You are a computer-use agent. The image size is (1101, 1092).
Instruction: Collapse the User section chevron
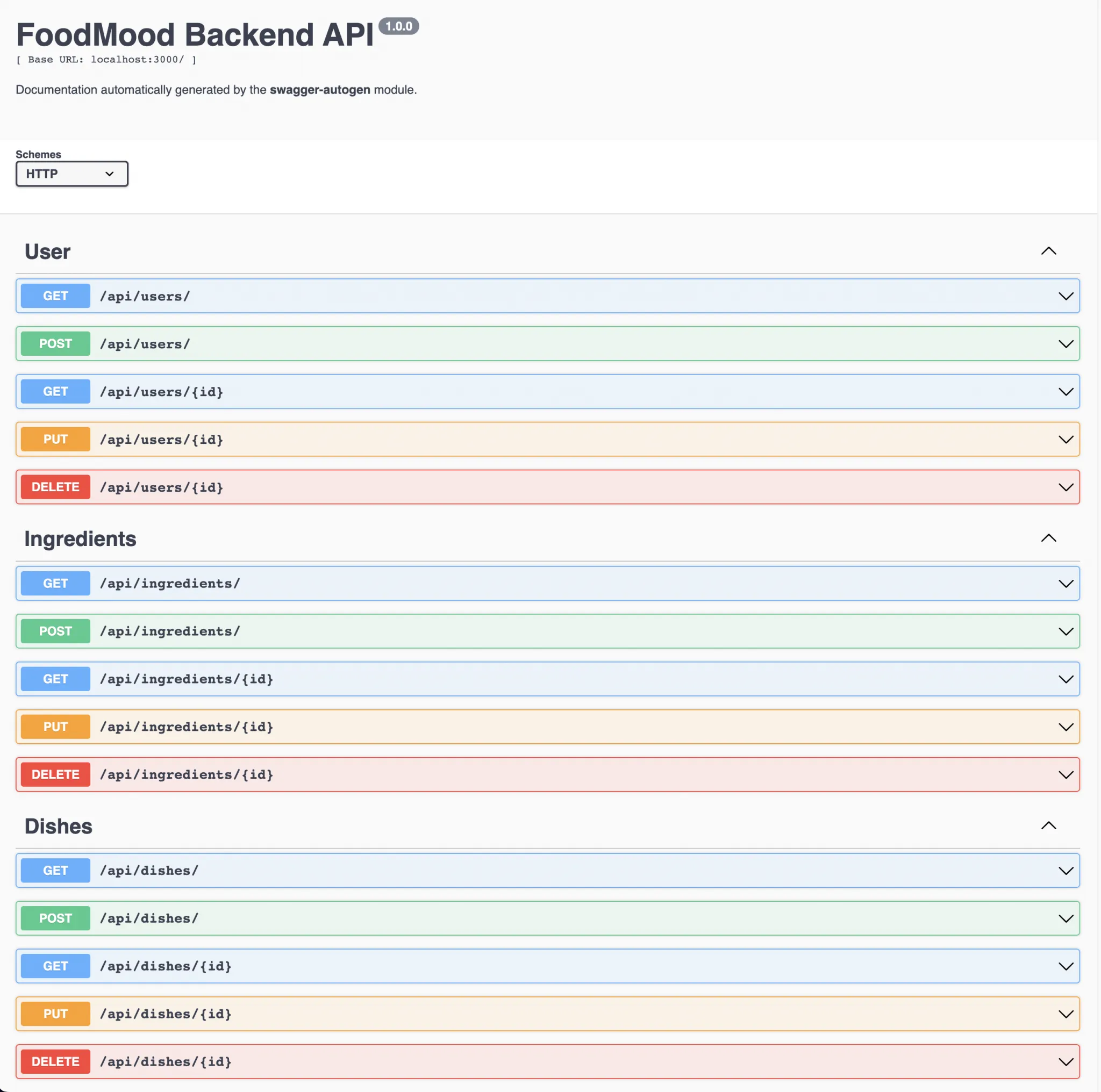(1048, 251)
